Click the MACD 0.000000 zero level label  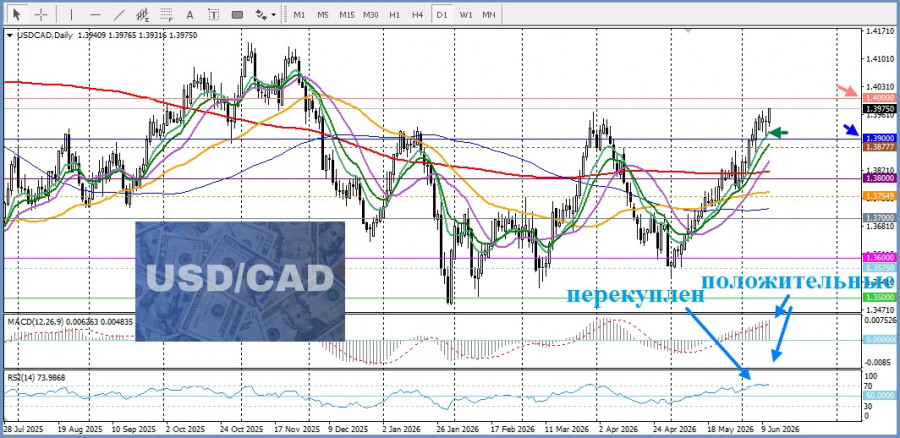click(880, 340)
